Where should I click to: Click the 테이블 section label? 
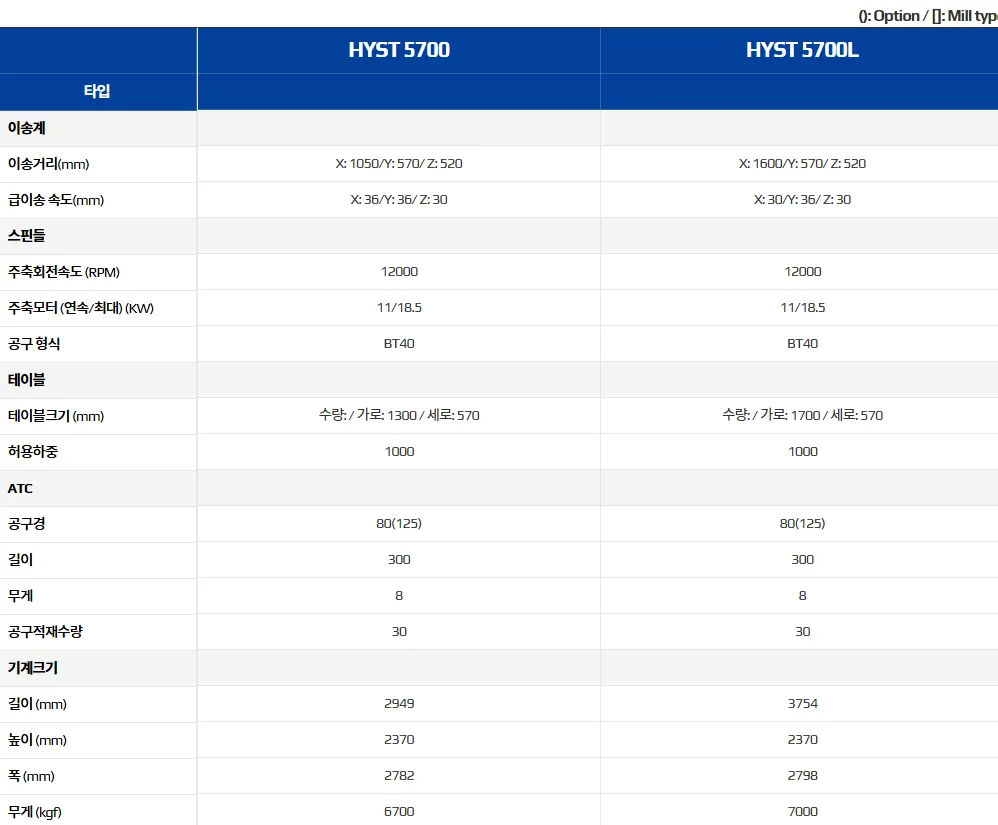[27, 380]
